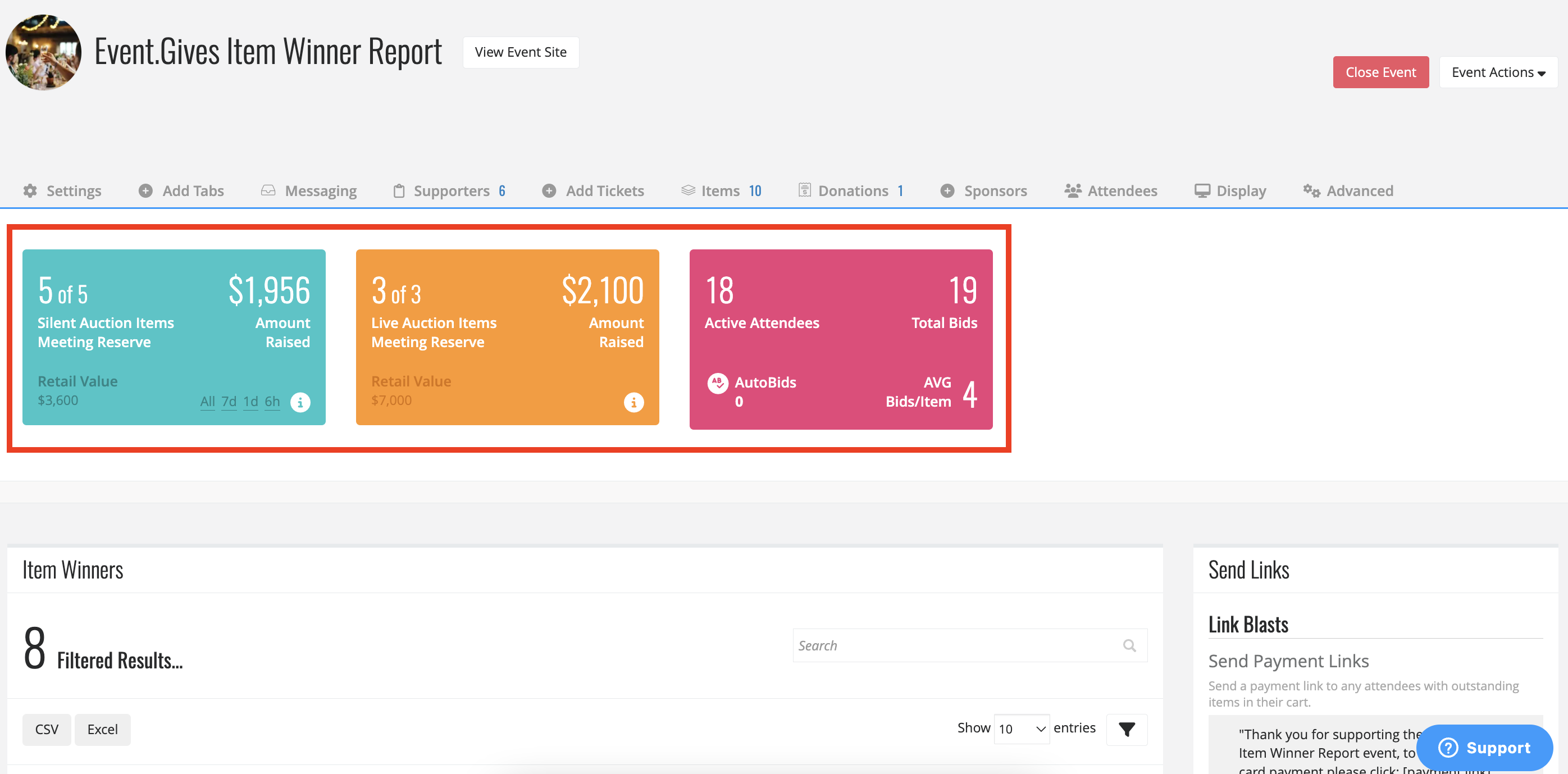Expand the Event Actions dropdown

coord(1498,72)
